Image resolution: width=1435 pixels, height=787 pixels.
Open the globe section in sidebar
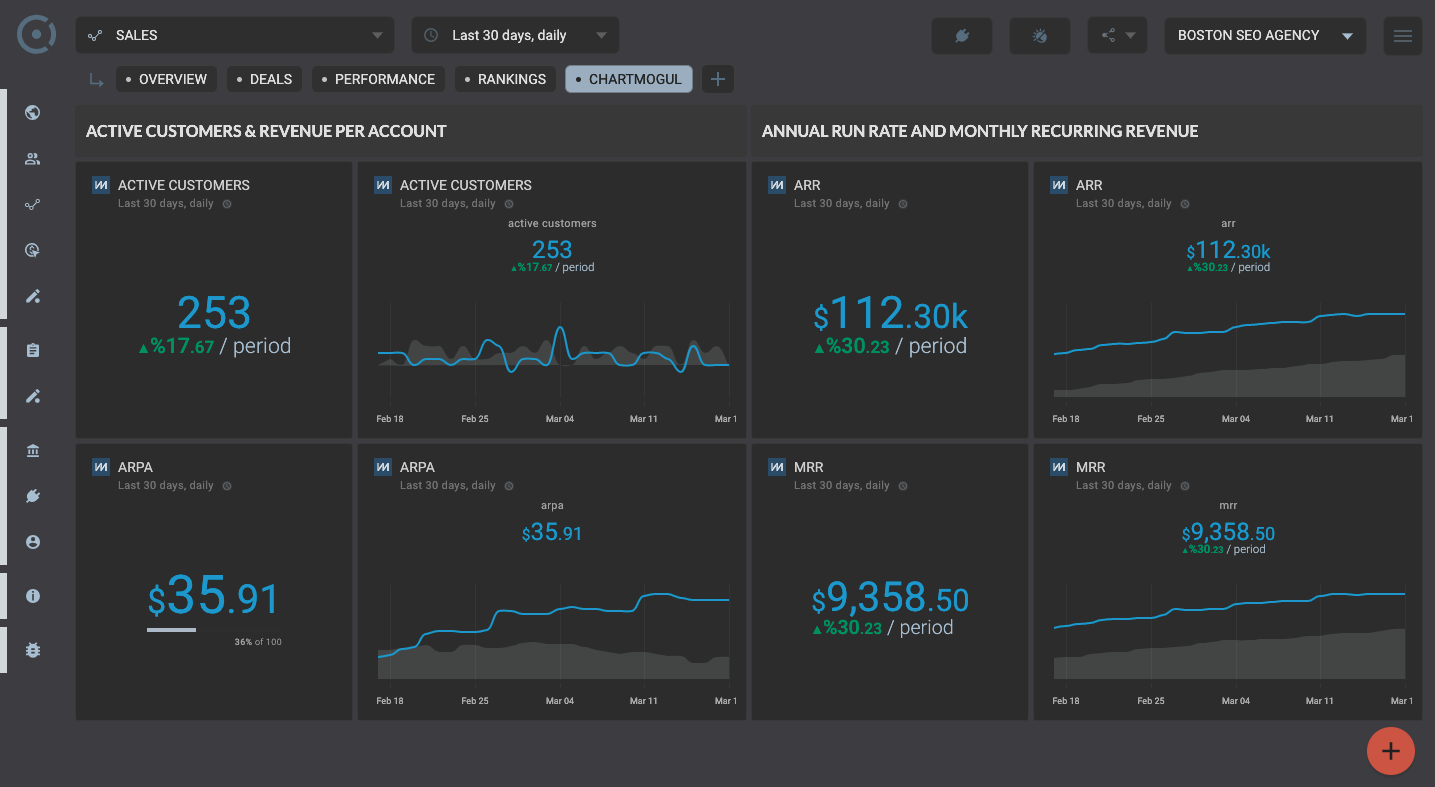pos(33,113)
